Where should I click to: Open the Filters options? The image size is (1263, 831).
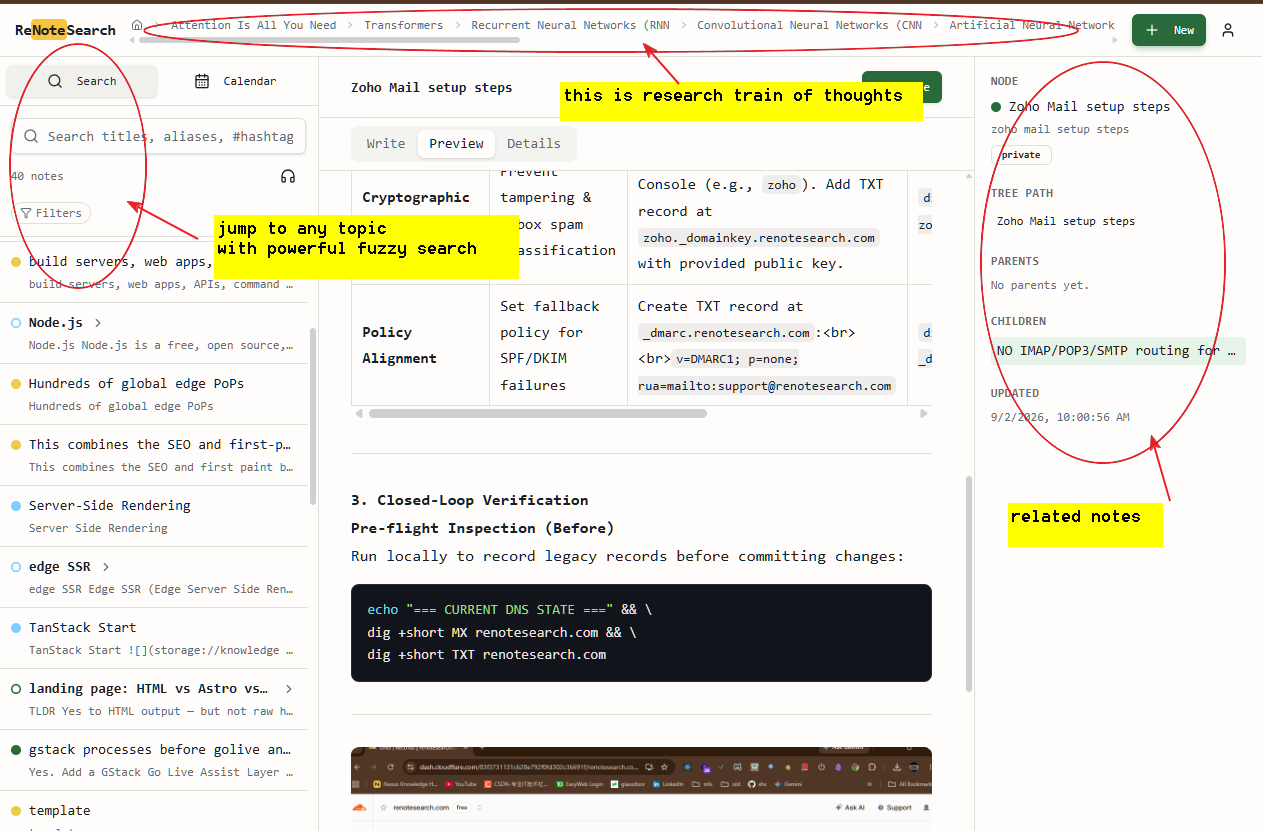click(50, 213)
